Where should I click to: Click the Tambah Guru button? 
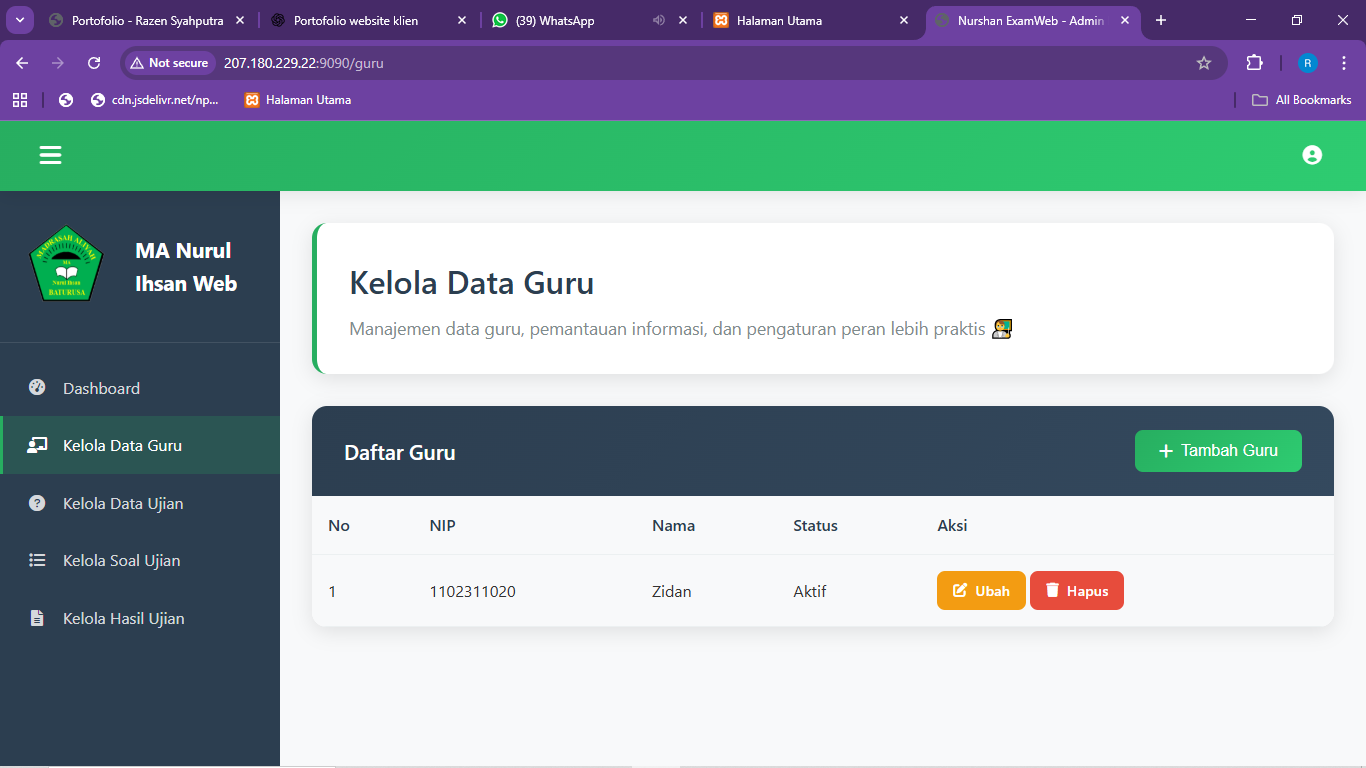[x=1218, y=451]
